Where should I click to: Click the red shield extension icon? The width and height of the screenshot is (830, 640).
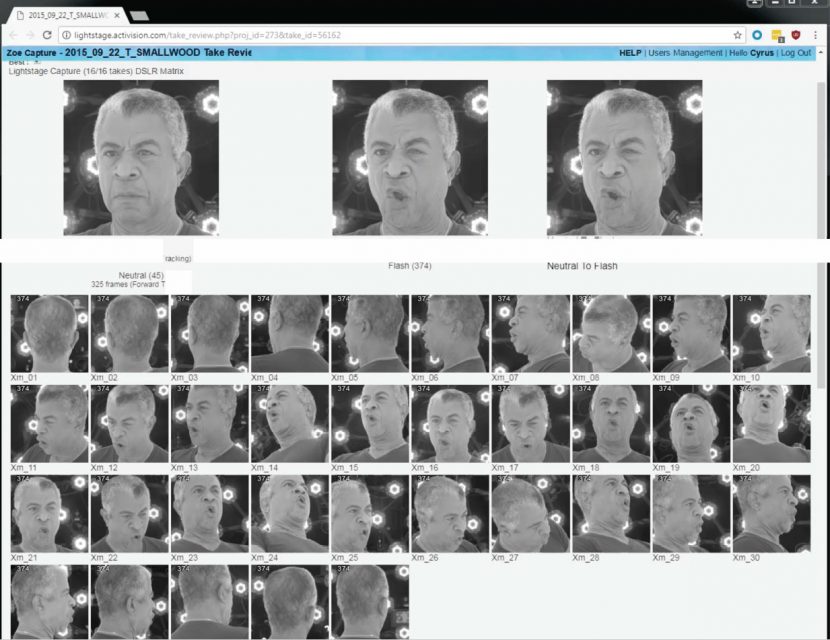click(x=796, y=35)
